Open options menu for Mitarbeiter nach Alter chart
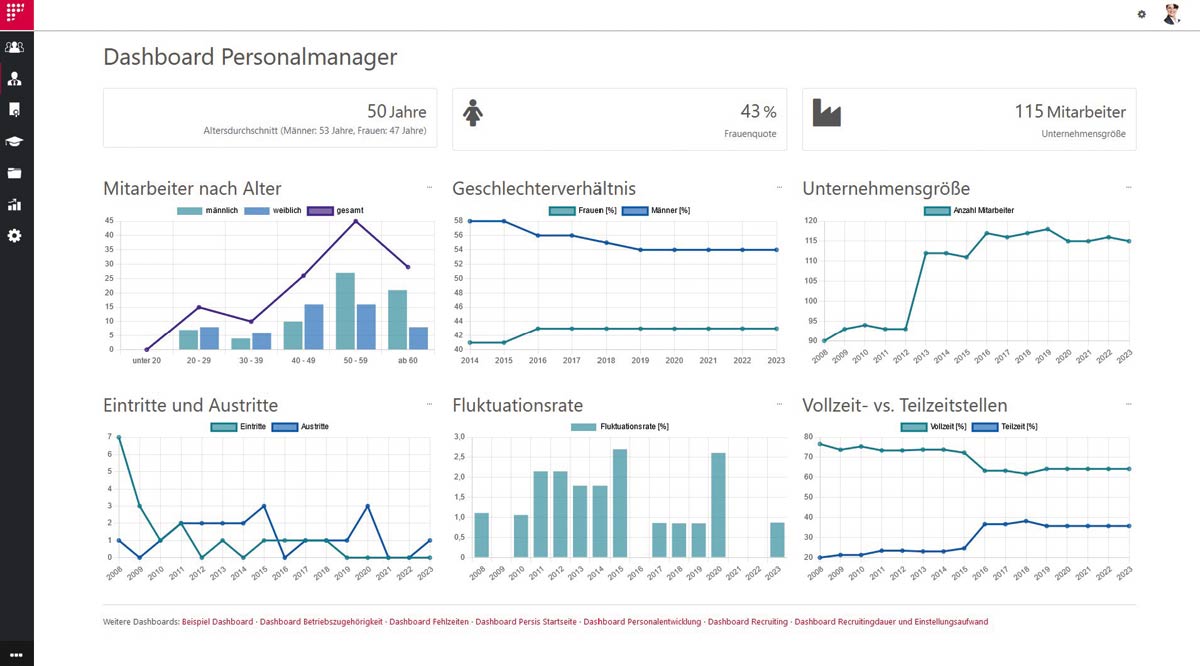Viewport: 1200px width, 666px height. [430, 187]
